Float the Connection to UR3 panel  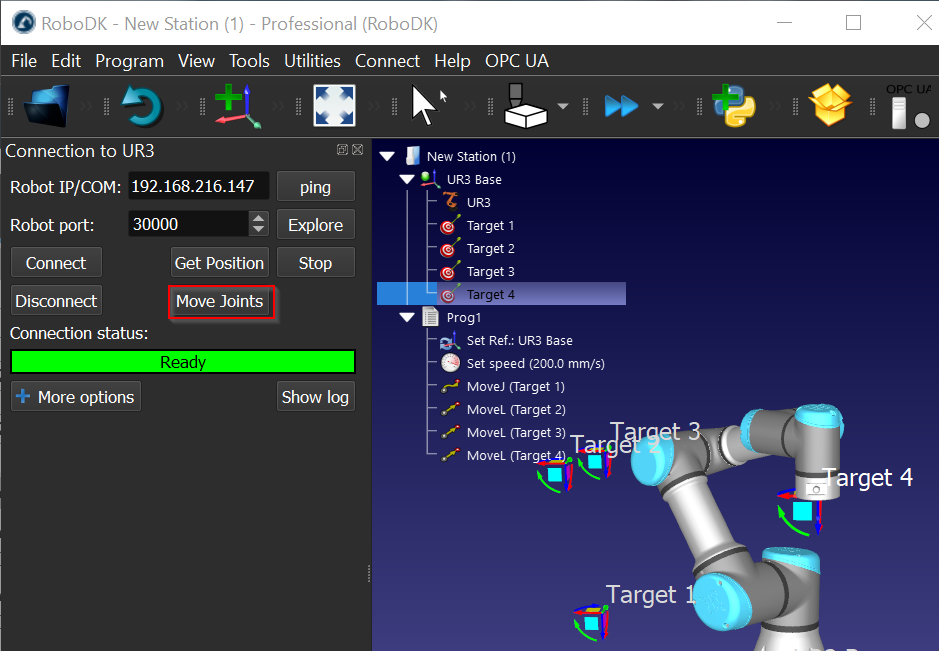point(343,150)
